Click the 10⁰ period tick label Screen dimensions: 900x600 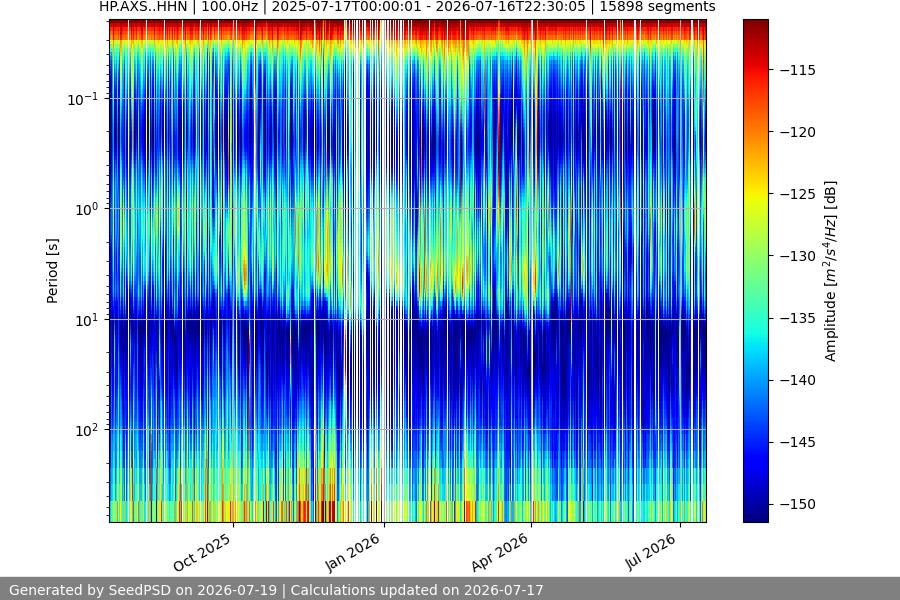(x=86, y=209)
